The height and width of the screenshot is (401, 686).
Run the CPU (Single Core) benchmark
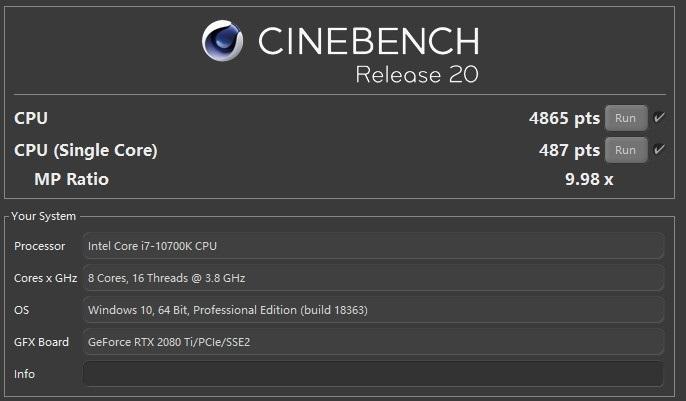tap(626, 150)
